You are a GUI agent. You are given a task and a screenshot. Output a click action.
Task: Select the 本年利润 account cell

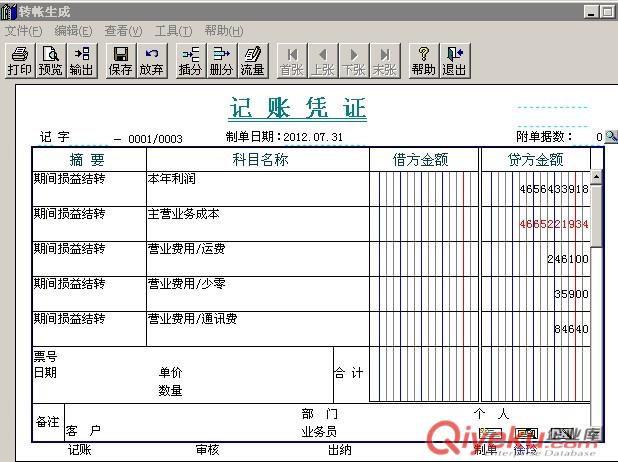click(x=258, y=189)
